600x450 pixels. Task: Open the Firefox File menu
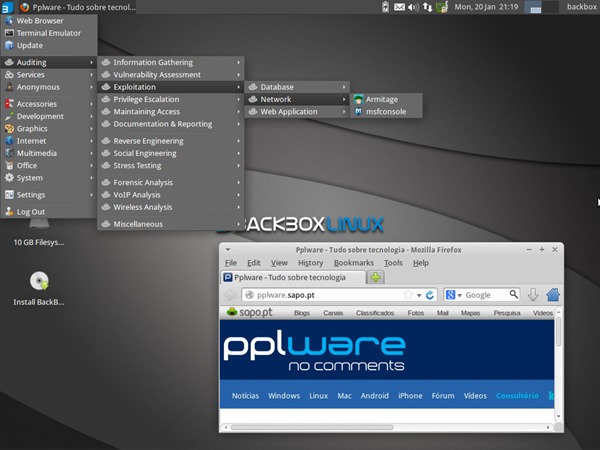tap(231, 263)
